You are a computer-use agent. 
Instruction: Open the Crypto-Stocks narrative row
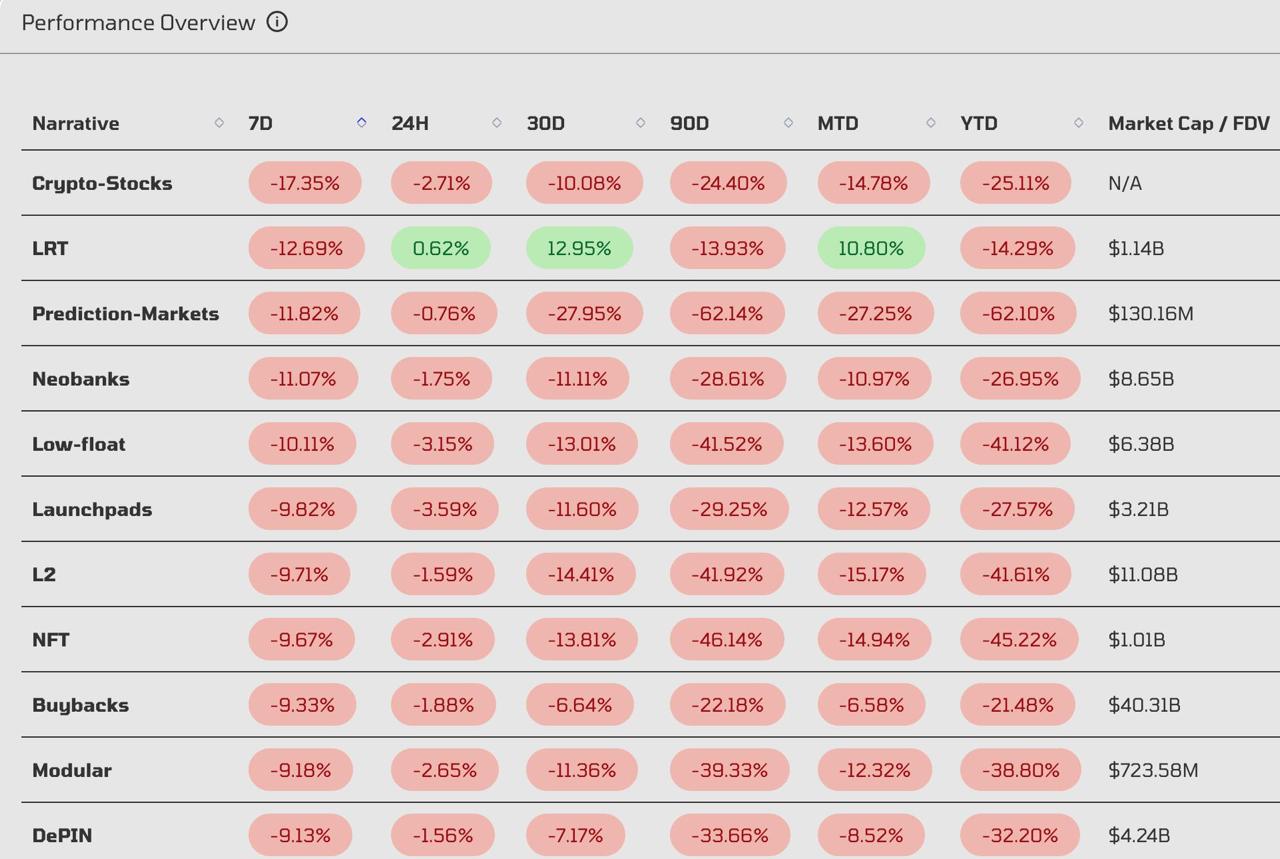click(x=102, y=183)
